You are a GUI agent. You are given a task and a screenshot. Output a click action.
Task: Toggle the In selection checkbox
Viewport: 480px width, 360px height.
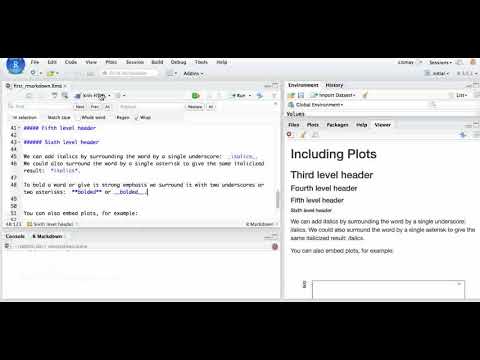(24, 117)
